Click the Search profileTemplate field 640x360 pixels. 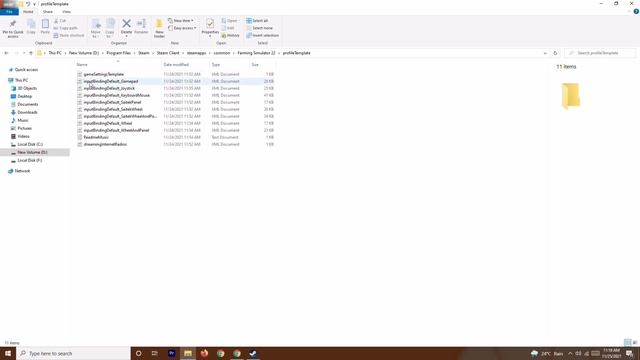pos(600,53)
